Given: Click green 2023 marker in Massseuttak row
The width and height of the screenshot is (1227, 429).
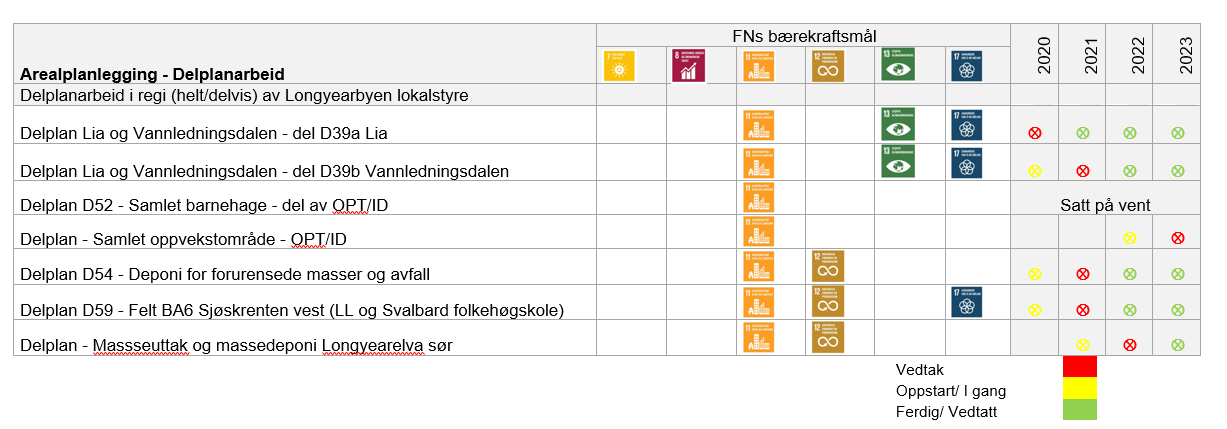Looking at the screenshot, I should [1177, 345].
